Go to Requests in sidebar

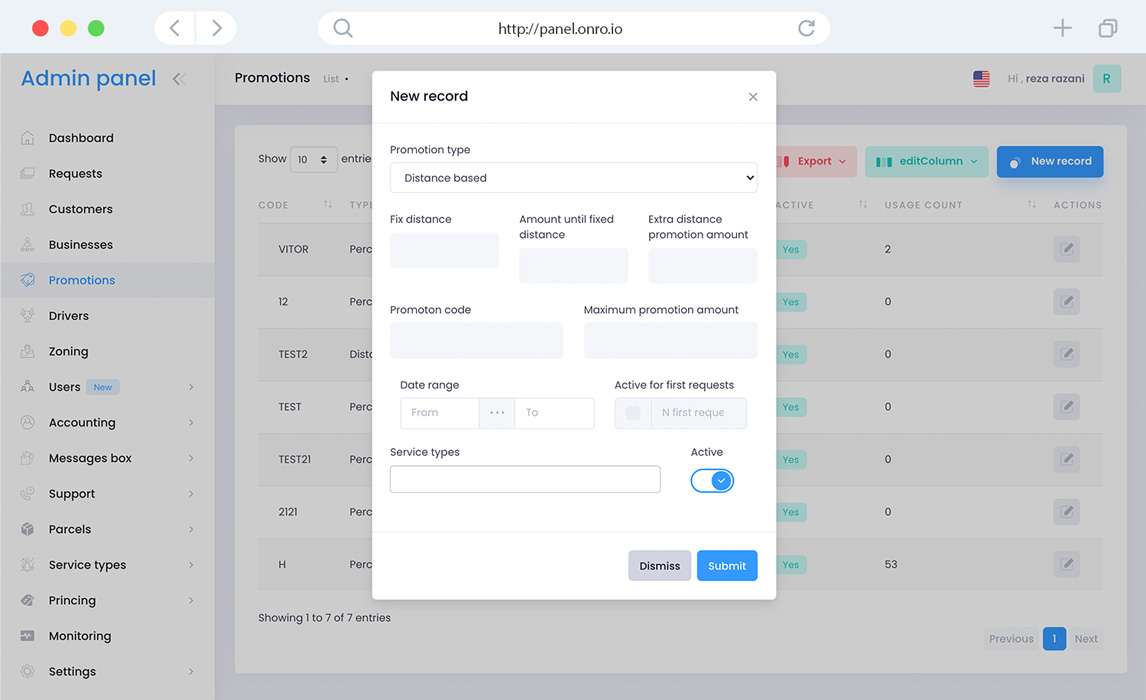tap(75, 174)
